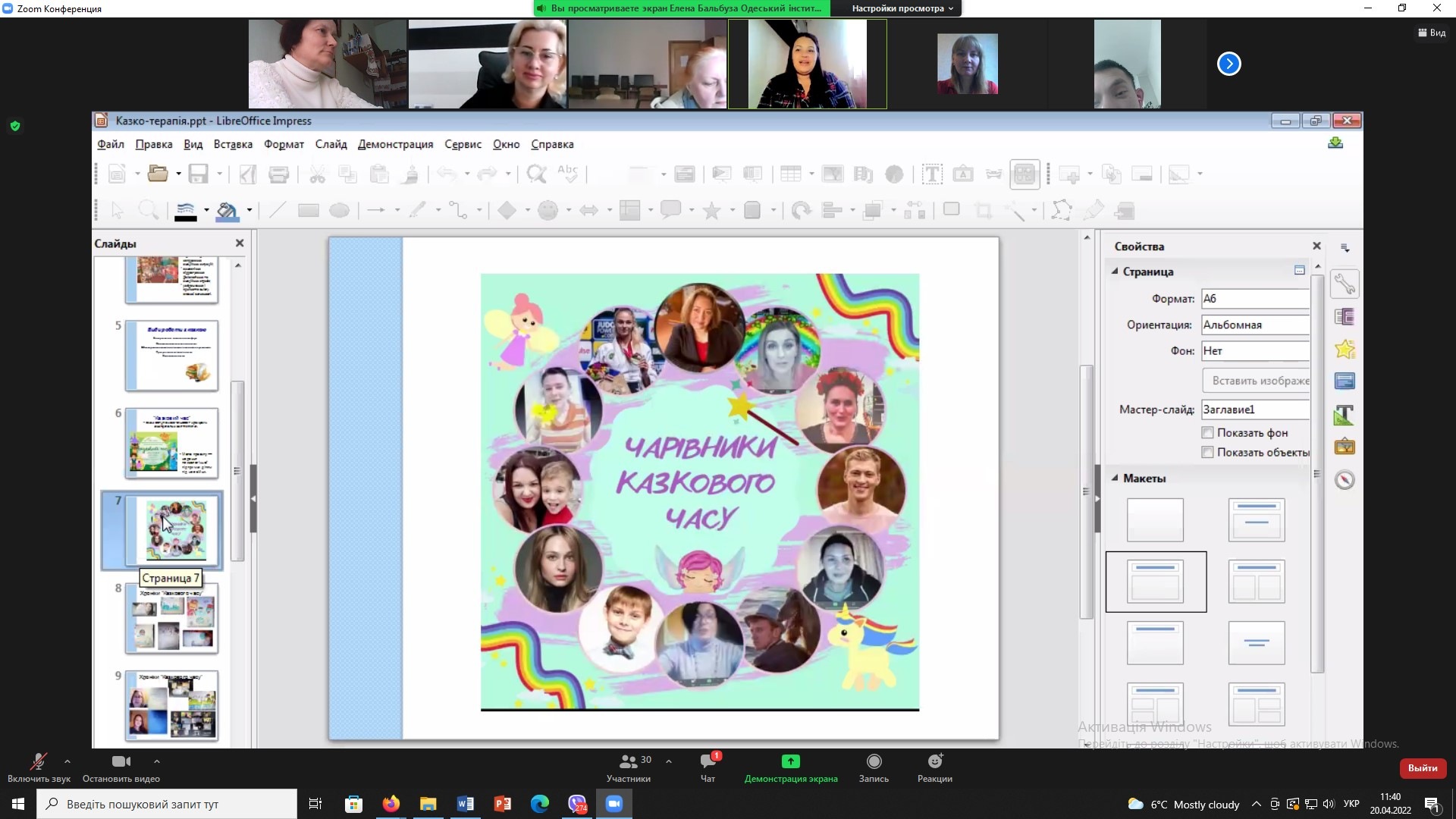Open the Stars and Banners shapes tool
The height and width of the screenshot is (819, 1456).
coord(711,211)
